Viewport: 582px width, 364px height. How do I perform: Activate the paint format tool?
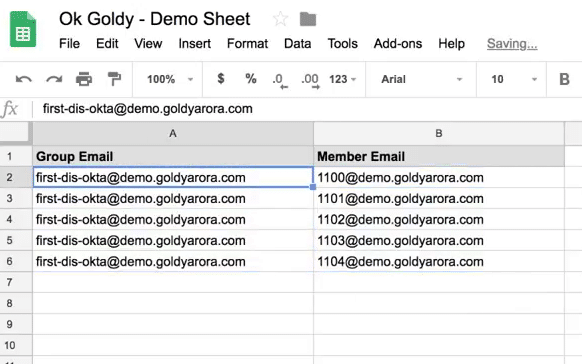click(114, 79)
